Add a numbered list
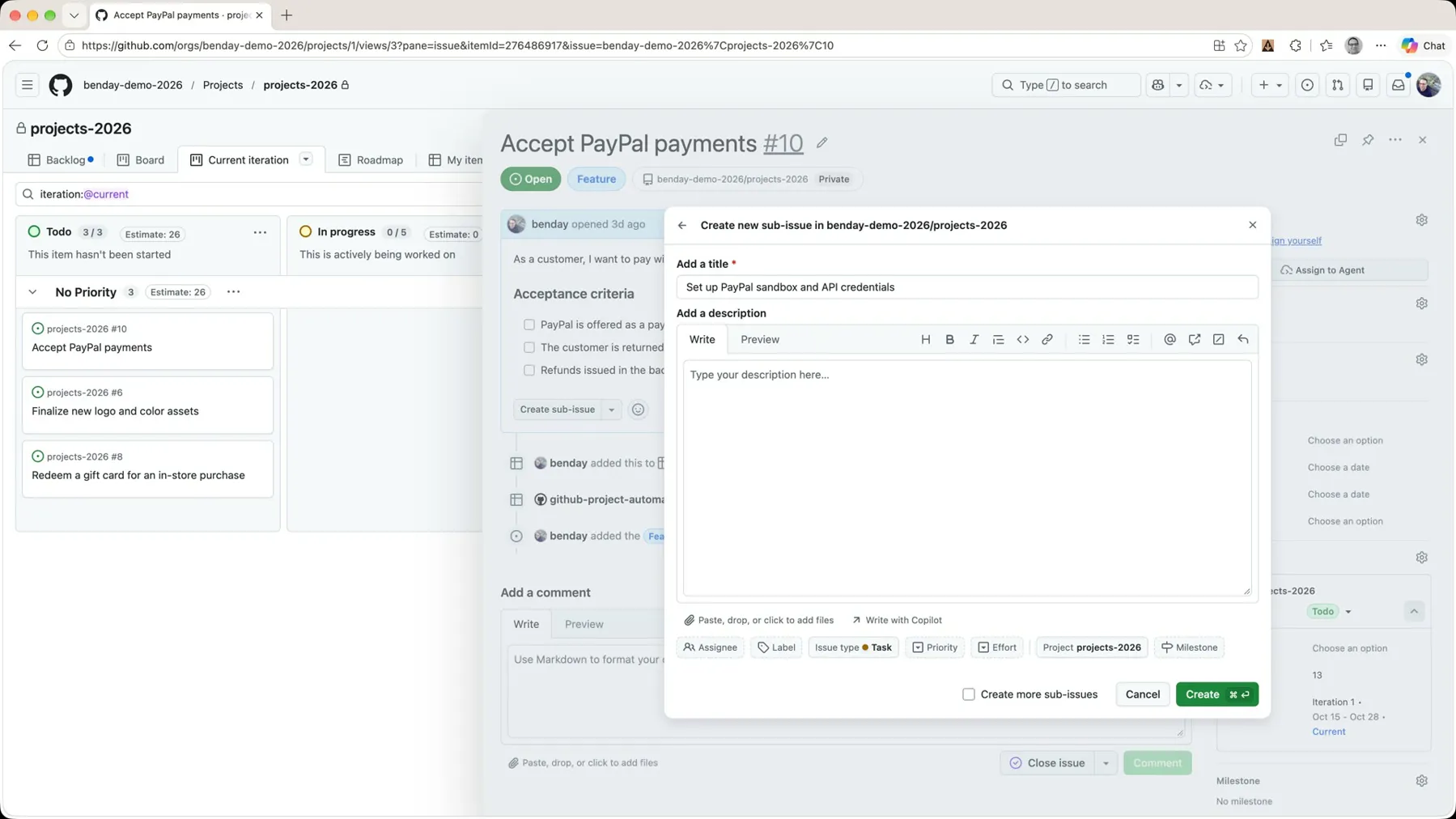This screenshot has height=819, width=1456. click(x=1108, y=339)
